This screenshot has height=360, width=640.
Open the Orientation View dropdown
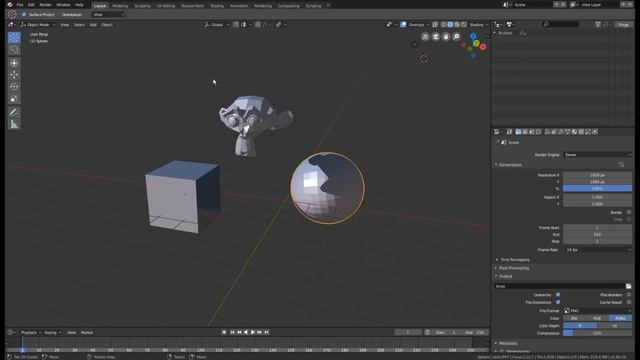(108, 15)
